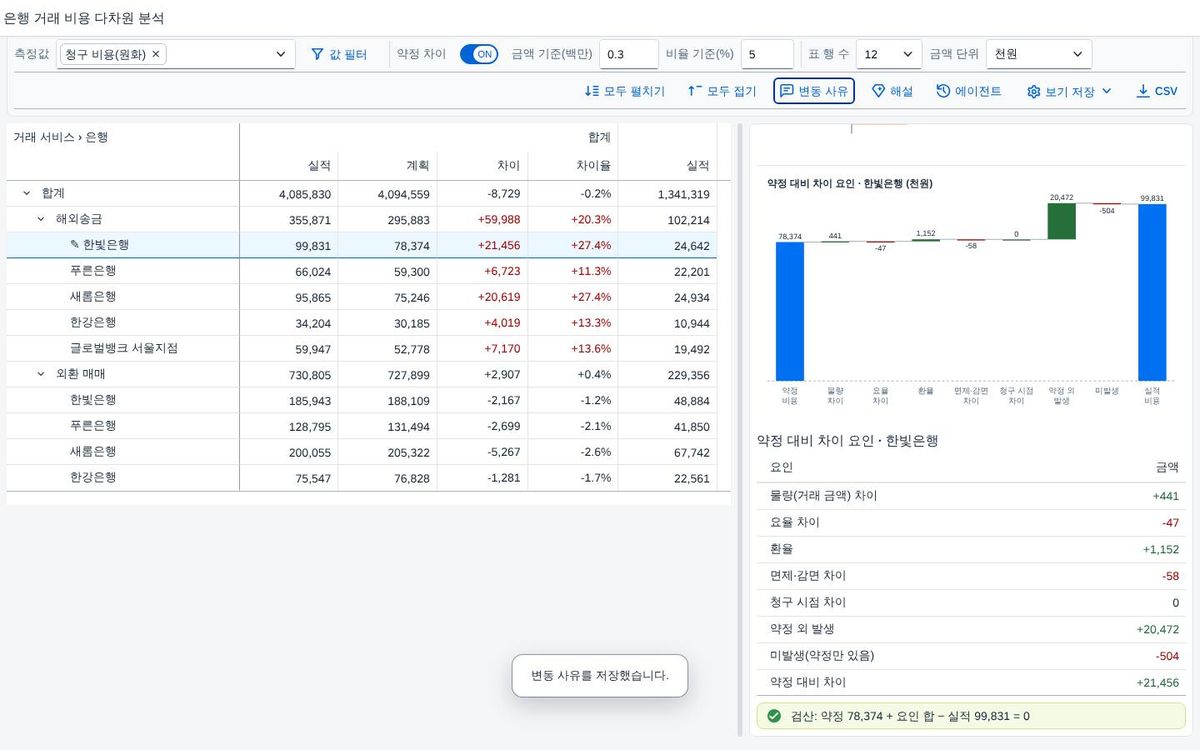Click the 금액 기준(백만) input field
The height and width of the screenshot is (750, 1200).
pyautogui.click(x=628, y=54)
